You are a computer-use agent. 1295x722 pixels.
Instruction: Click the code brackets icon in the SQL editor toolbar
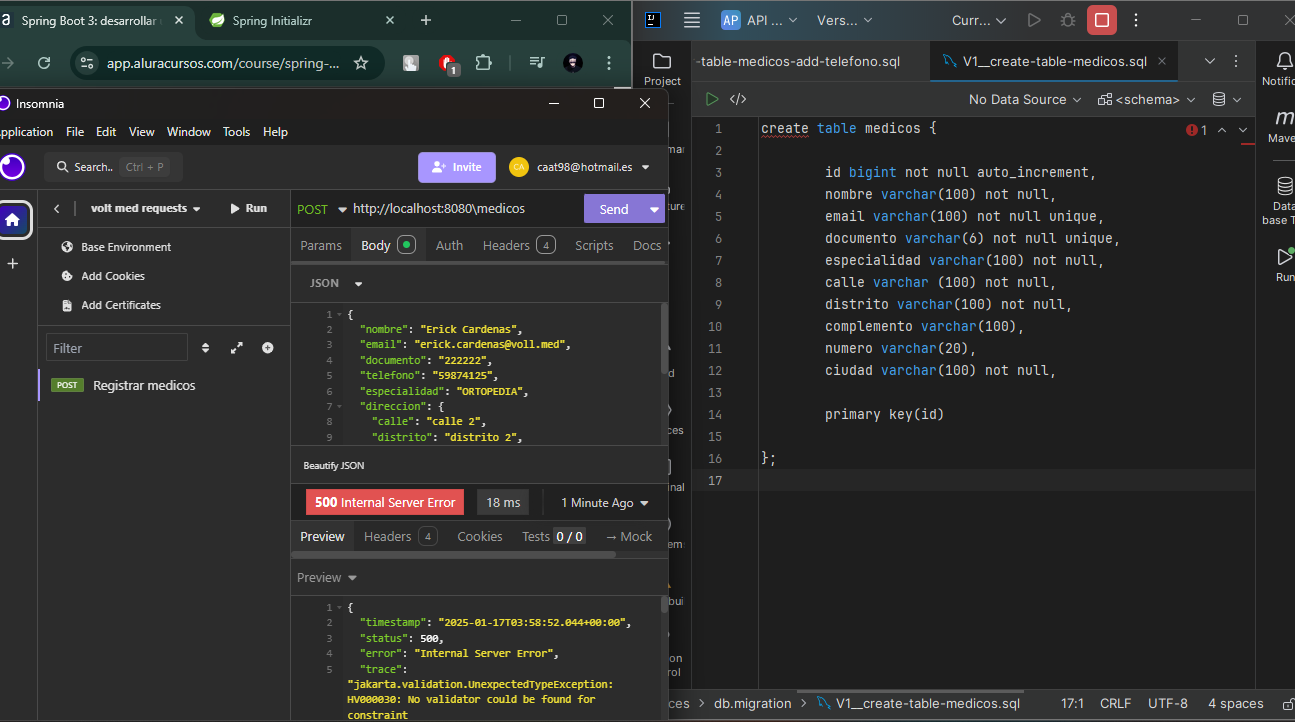coord(738,99)
